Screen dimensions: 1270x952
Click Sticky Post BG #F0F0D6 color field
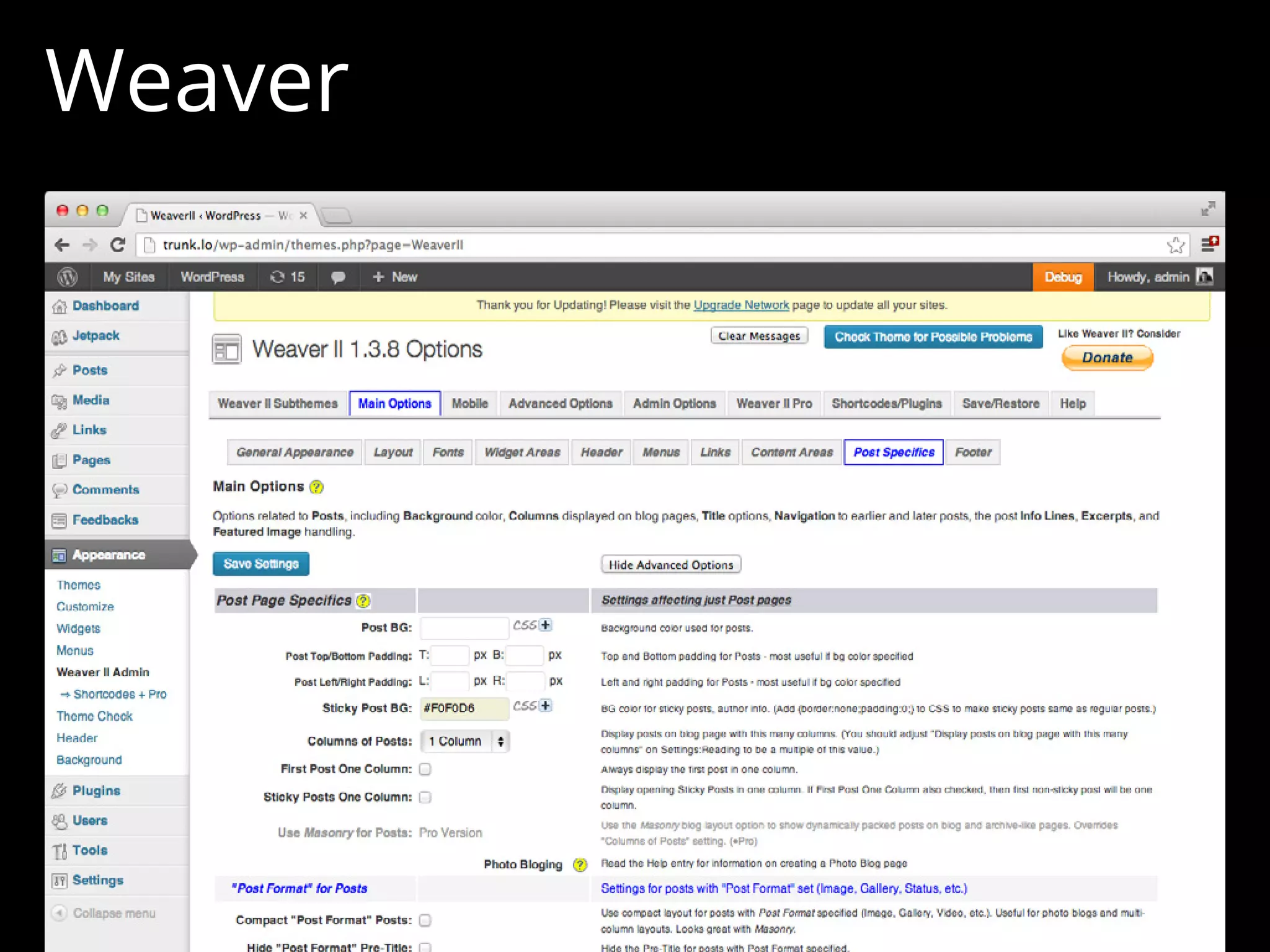(x=464, y=708)
